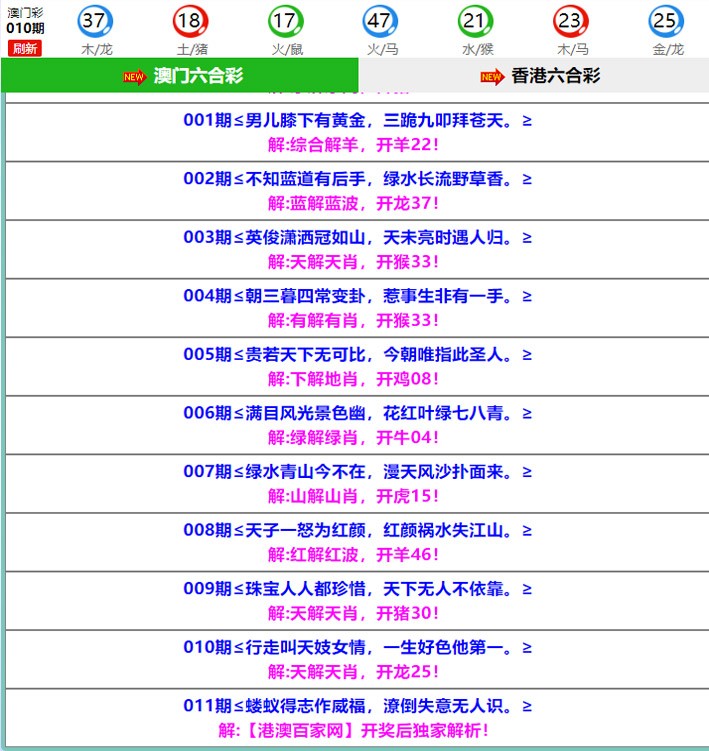This screenshot has height=751, width=709.
Task: Click the 011期 latest poem line
Action: [x=357, y=706]
